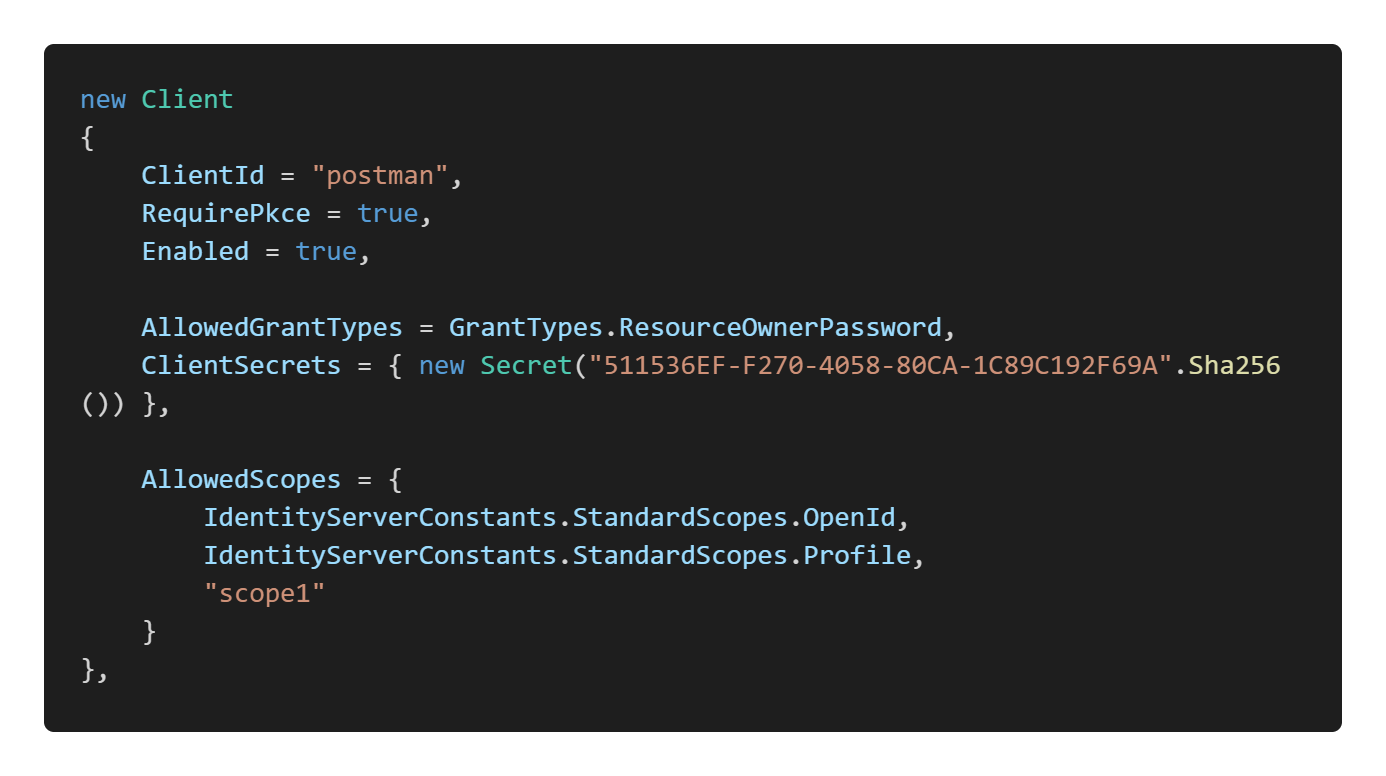Select the "postman" string value
This screenshot has height=776, width=1386.
tap(380, 175)
